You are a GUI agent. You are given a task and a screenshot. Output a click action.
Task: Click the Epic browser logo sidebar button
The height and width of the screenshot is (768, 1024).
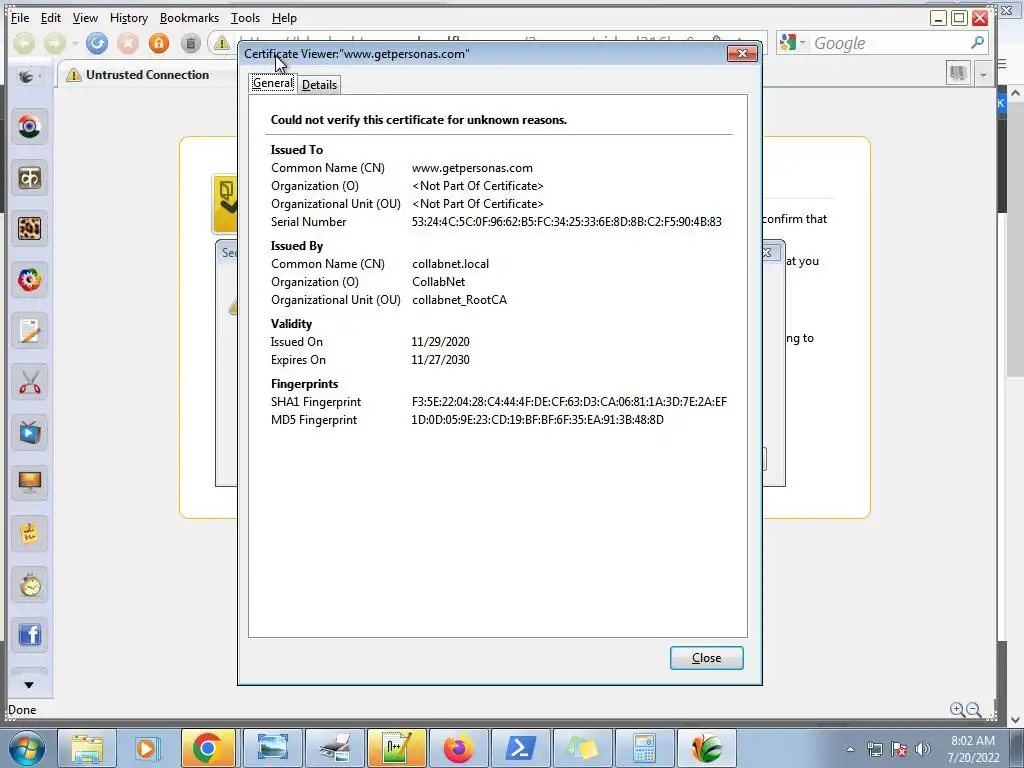(27, 76)
